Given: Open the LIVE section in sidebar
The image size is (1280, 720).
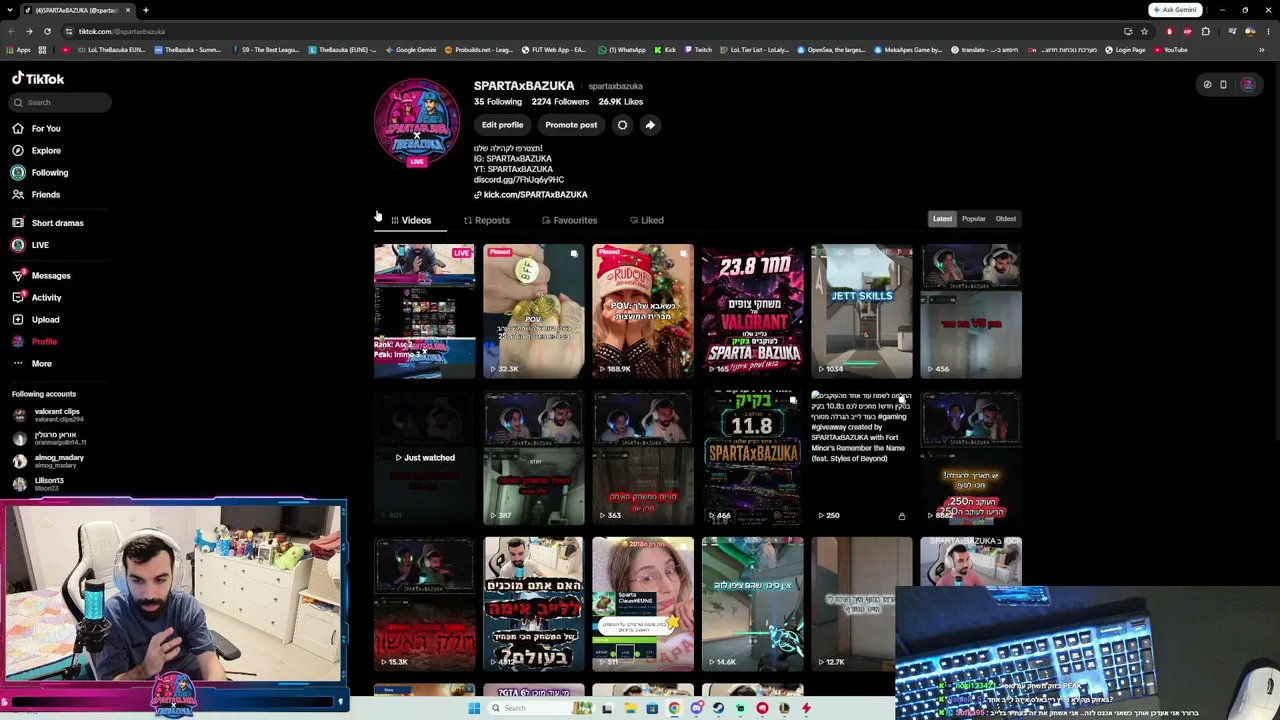Looking at the screenshot, I should [31, 245].
